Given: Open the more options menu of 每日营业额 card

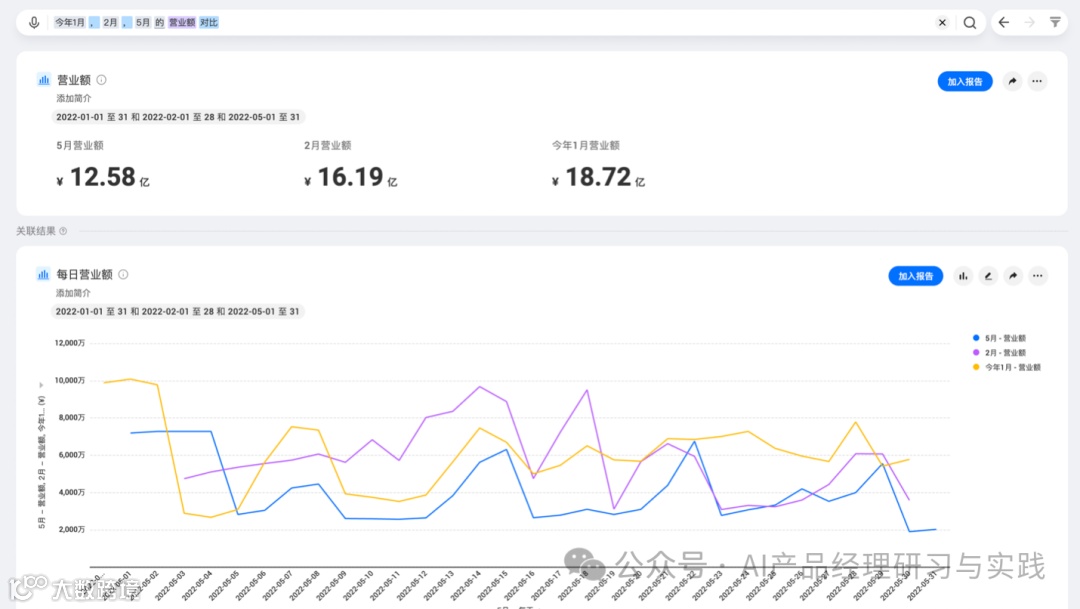Looking at the screenshot, I should (x=1038, y=276).
